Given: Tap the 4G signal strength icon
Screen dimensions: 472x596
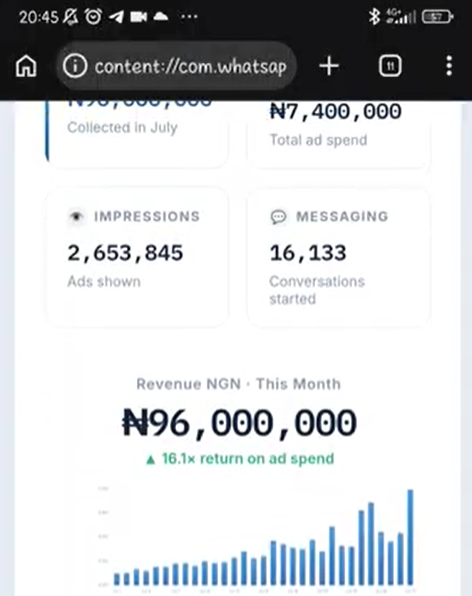Looking at the screenshot, I should pyautogui.click(x=401, y=17).
